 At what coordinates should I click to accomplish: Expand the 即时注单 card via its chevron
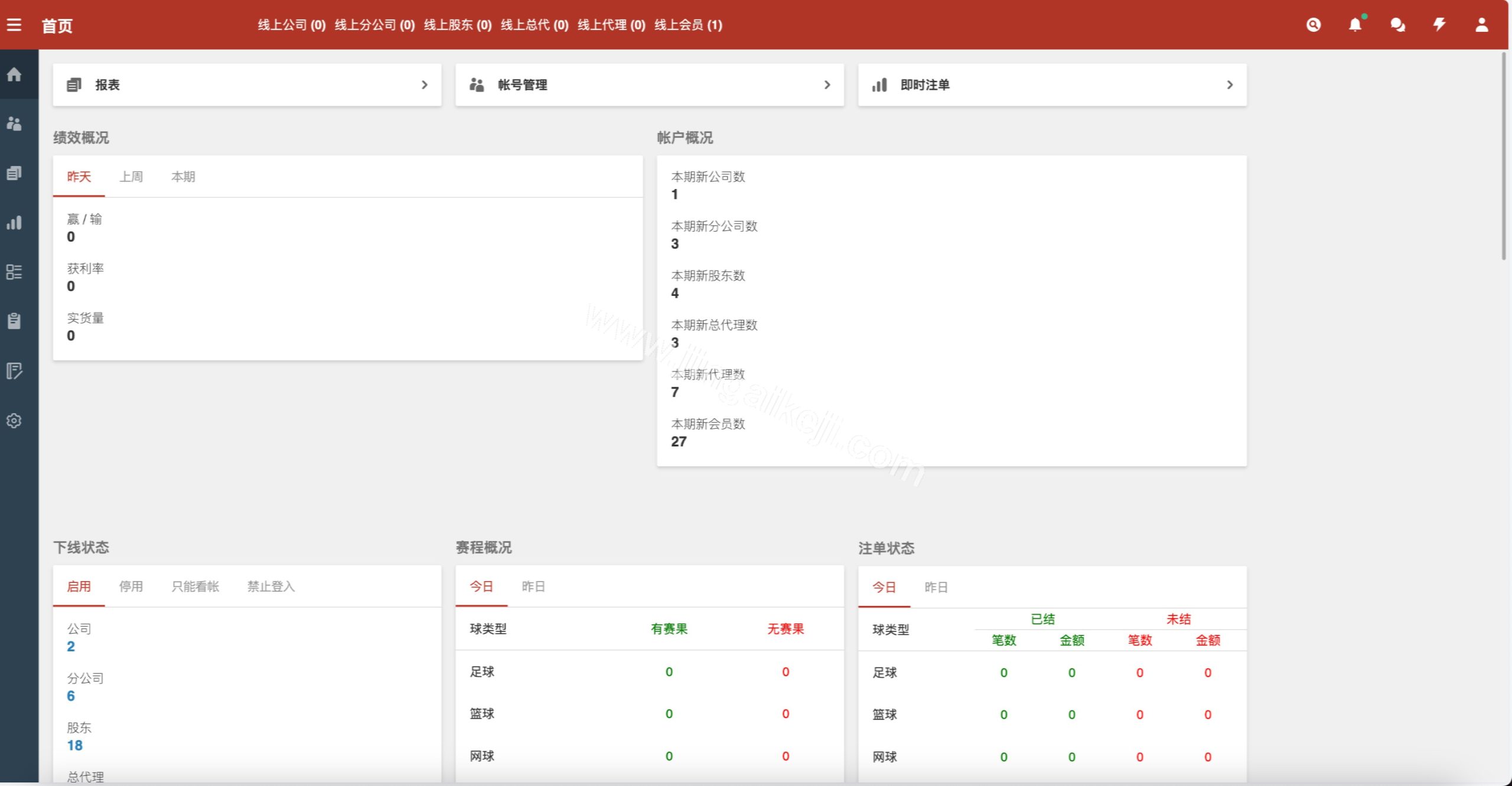tap(1230, 84)
